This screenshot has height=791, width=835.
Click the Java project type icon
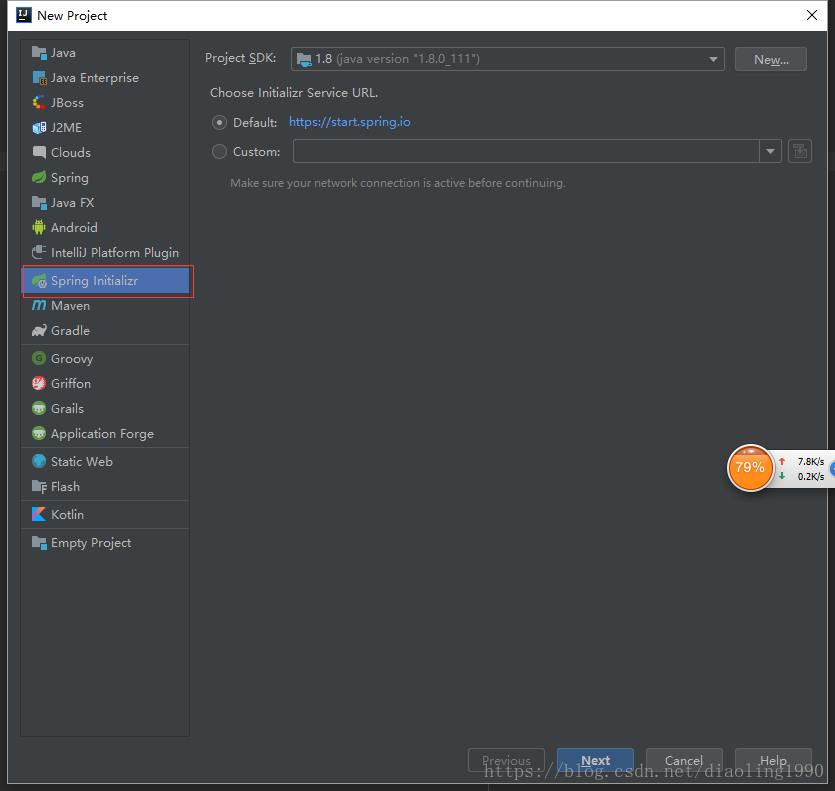[39, 53]
